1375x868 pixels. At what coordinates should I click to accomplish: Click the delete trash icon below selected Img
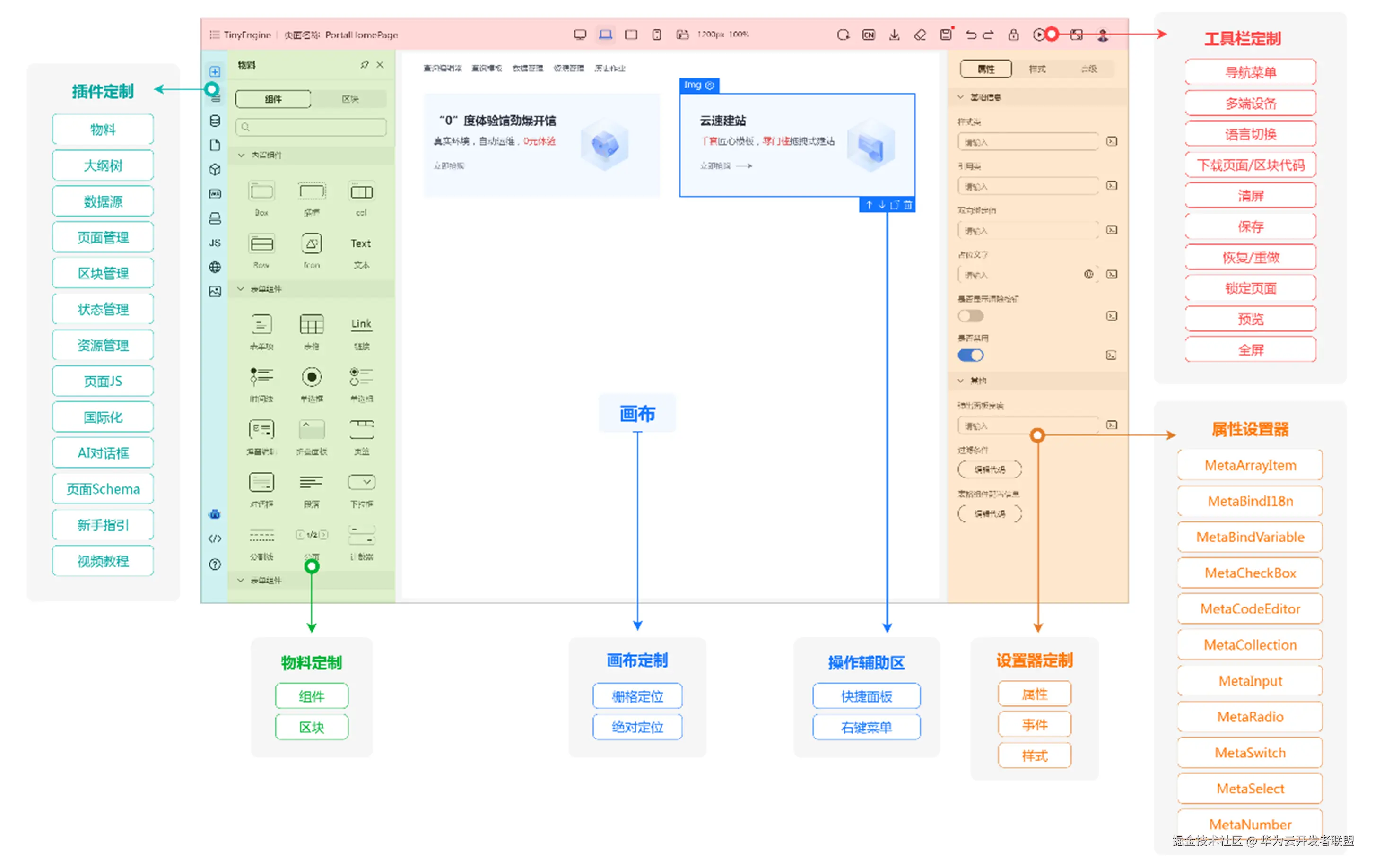(908, 205)
